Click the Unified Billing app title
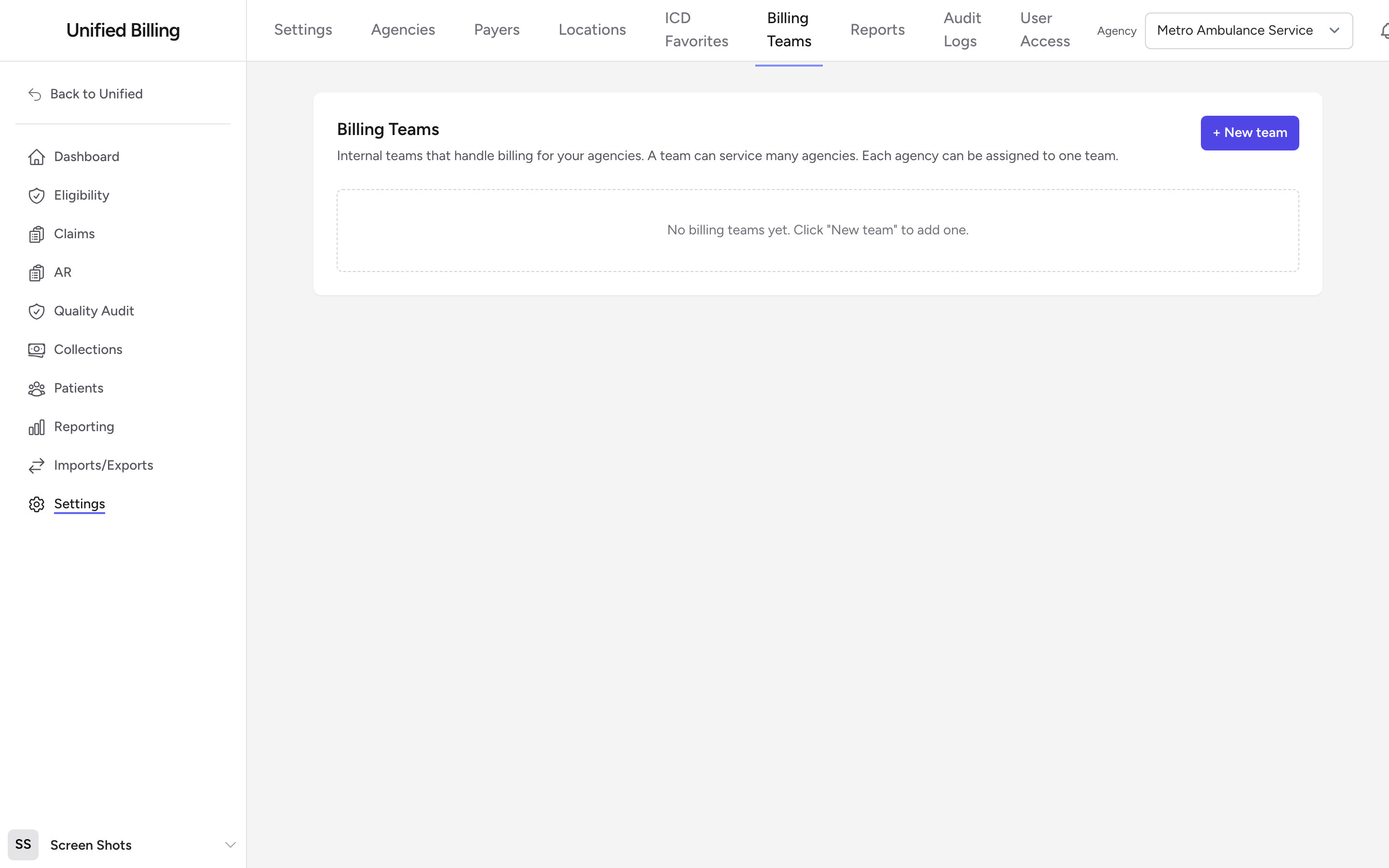The width and height of the screenshot is (1389, 868). [123, 30]
